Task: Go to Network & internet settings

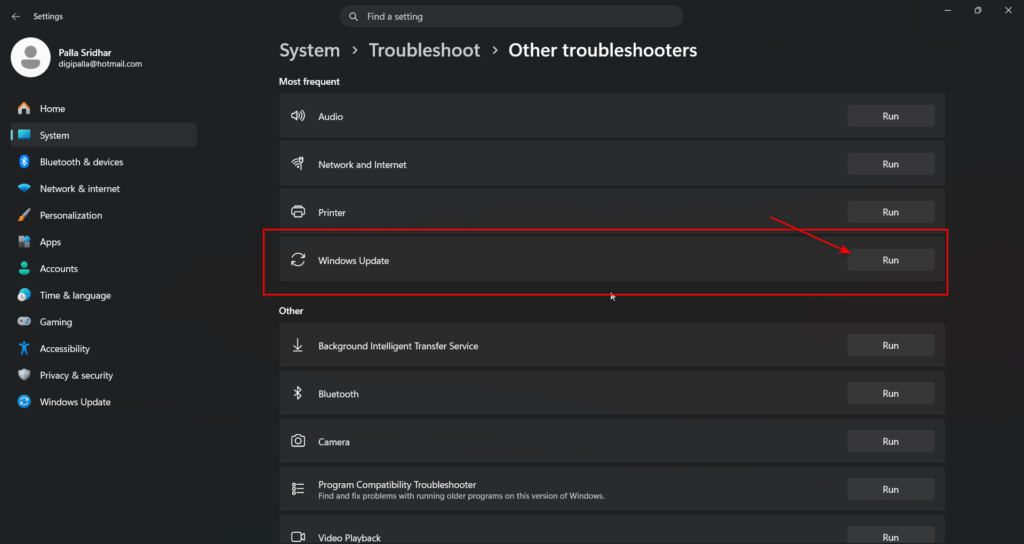Action: coord(104,189)
